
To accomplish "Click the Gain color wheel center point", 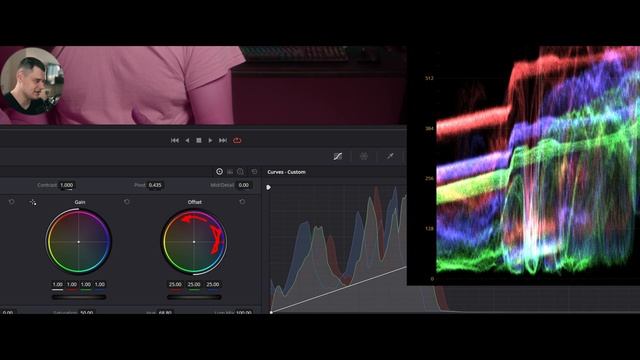I will coord(79,242).
